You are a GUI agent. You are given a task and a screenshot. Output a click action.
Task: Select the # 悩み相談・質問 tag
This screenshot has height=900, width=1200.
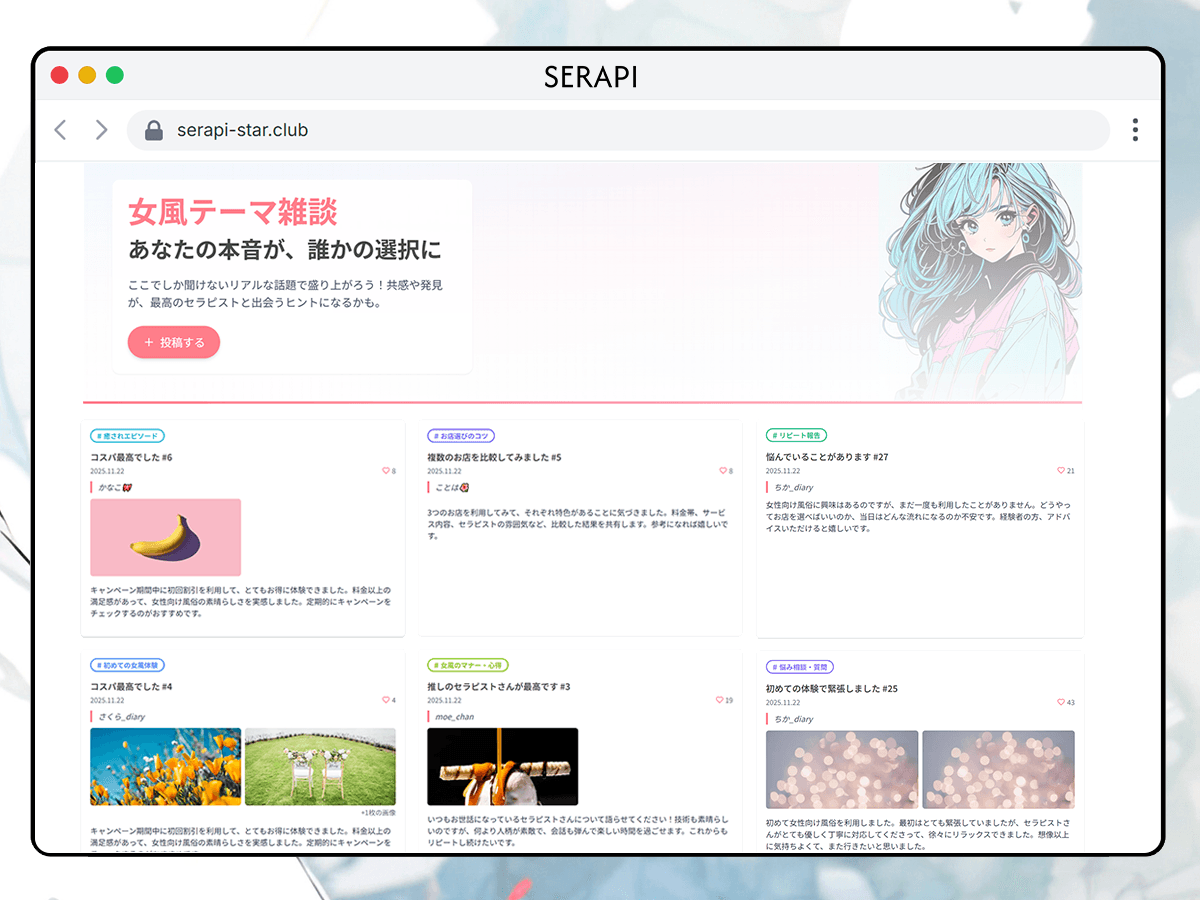coord(800,667)
